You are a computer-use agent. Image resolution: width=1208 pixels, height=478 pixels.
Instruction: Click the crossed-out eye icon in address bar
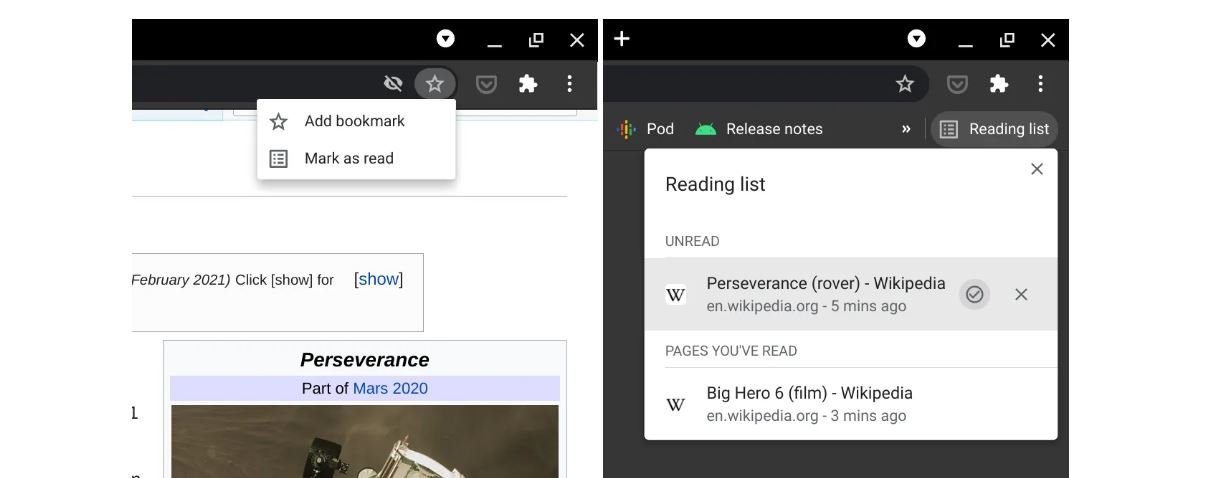point(393,84)
